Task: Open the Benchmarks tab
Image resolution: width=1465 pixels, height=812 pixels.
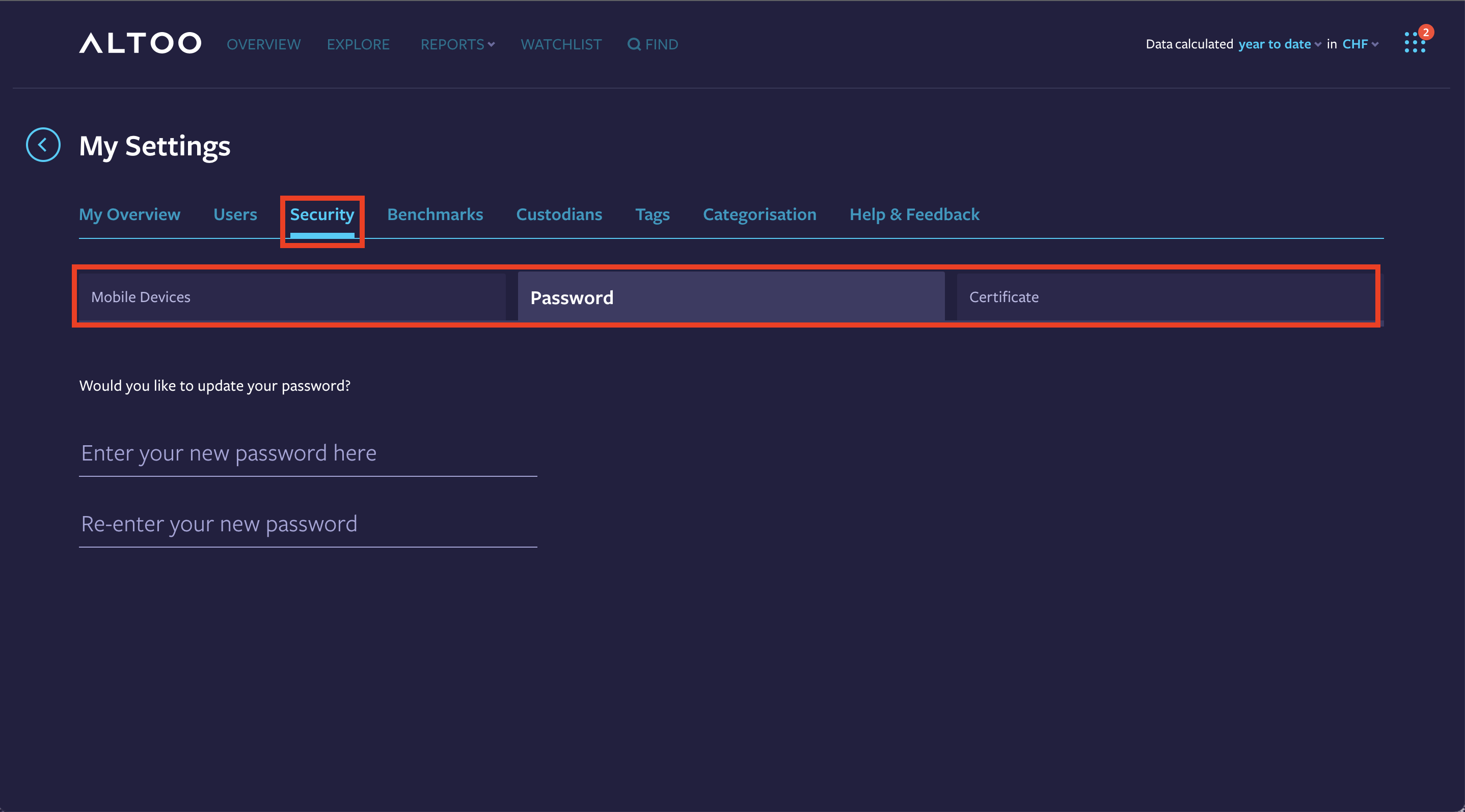Action: pyautogui.click(x=435, y=214)
